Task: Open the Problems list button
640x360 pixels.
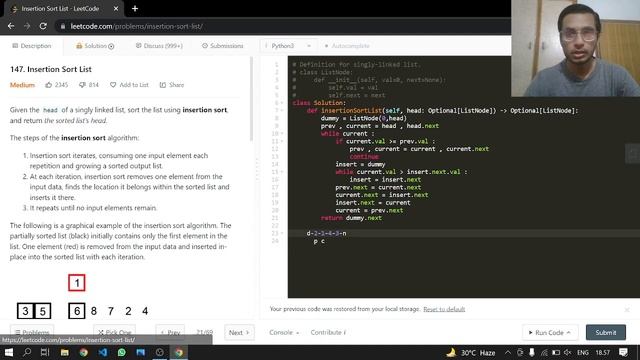Action: 32,332
